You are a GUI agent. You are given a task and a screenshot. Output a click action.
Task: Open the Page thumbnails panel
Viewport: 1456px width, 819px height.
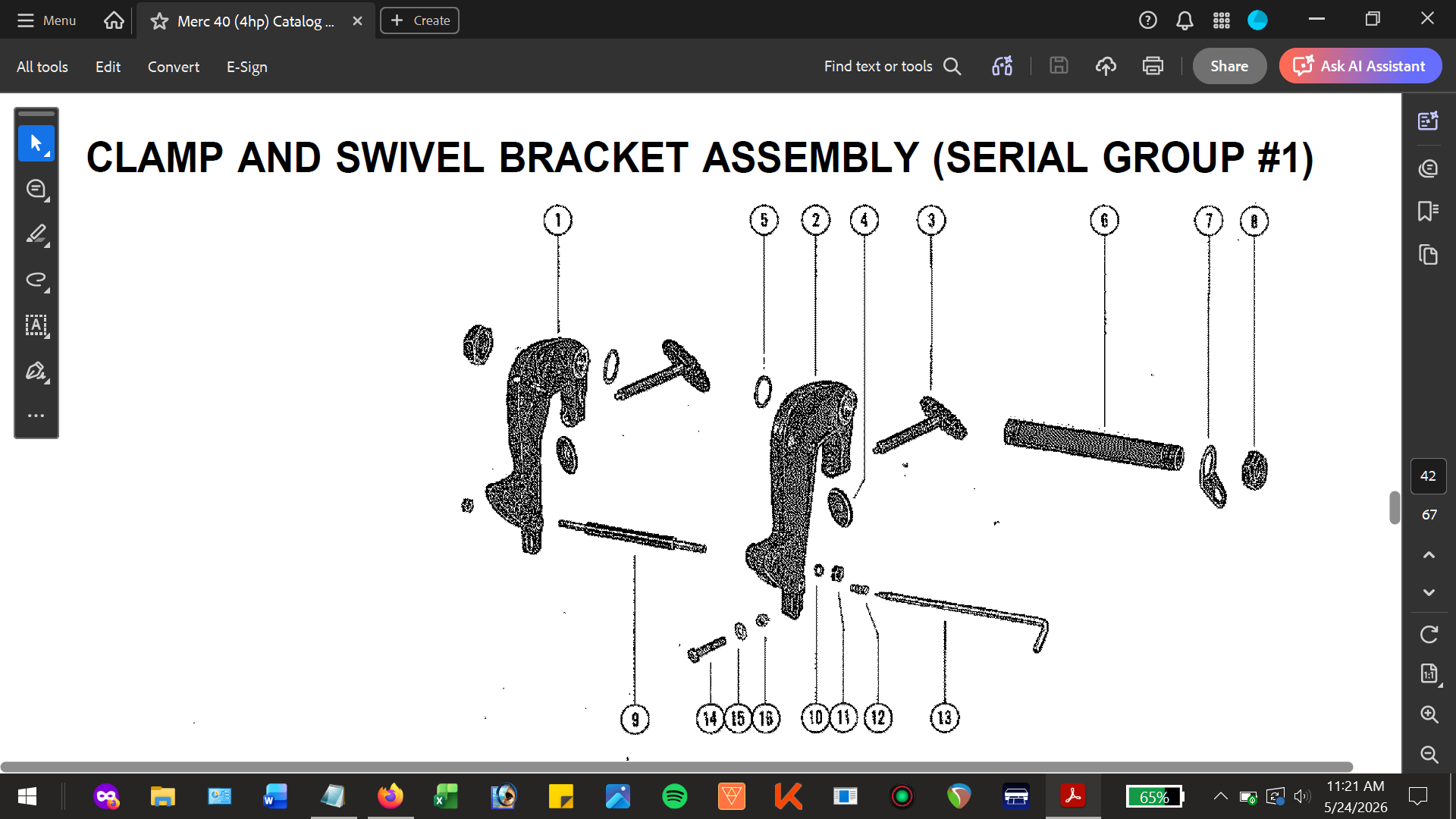(1428, 255)
